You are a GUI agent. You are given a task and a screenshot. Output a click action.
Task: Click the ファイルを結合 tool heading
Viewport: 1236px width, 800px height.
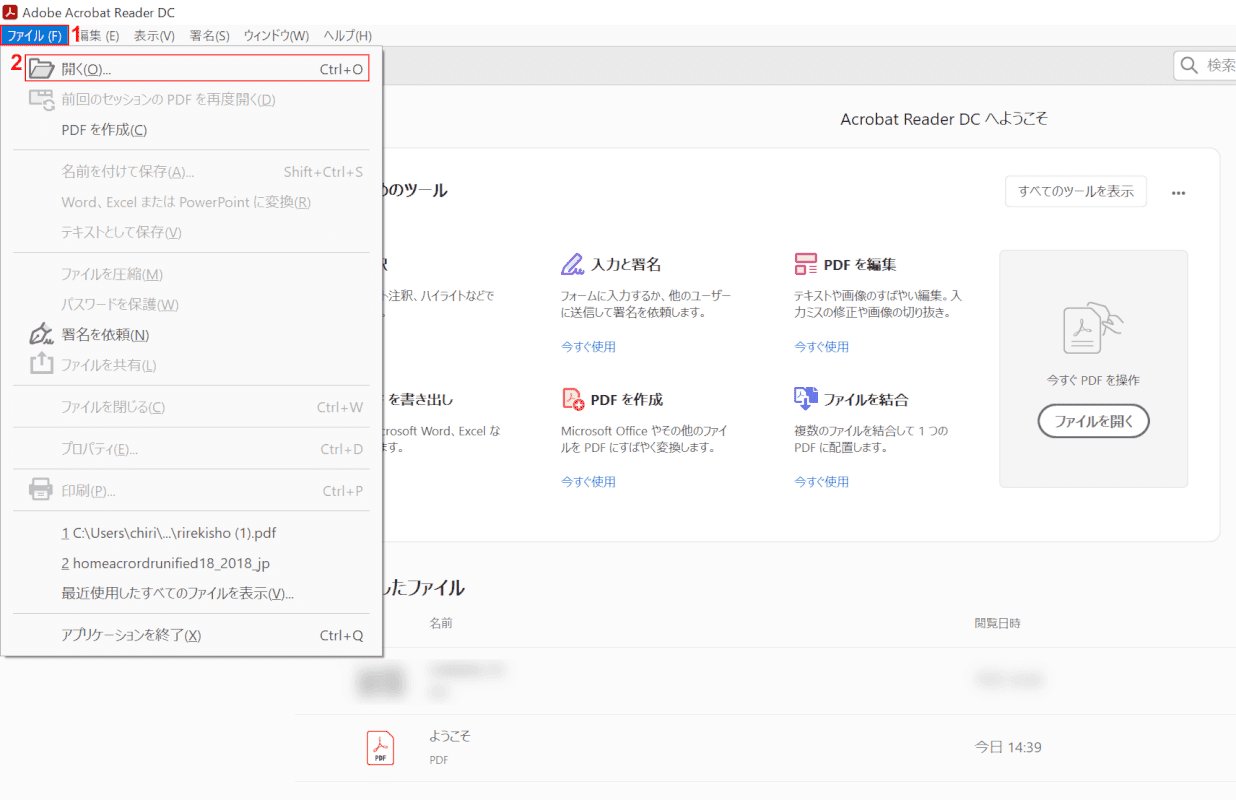pyautogui.click(x=866, y=400)
